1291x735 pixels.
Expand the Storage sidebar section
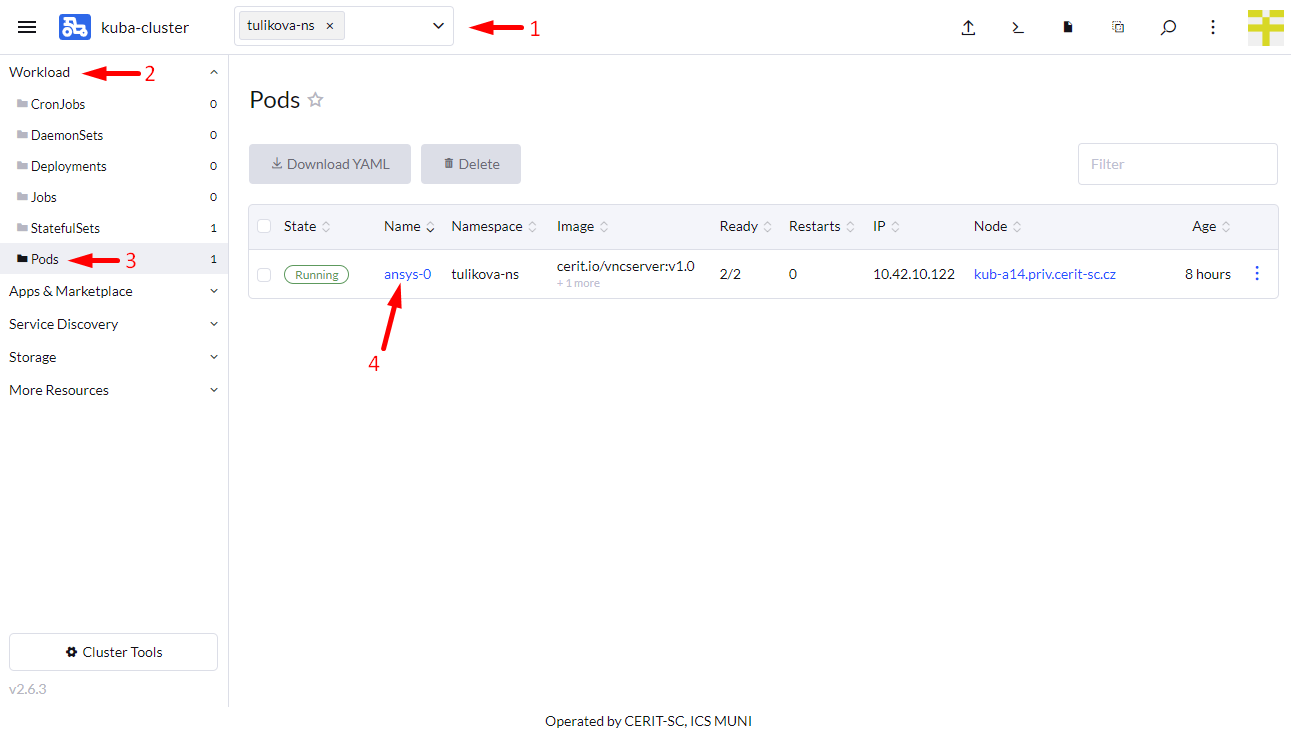click(x=113, y=357)
